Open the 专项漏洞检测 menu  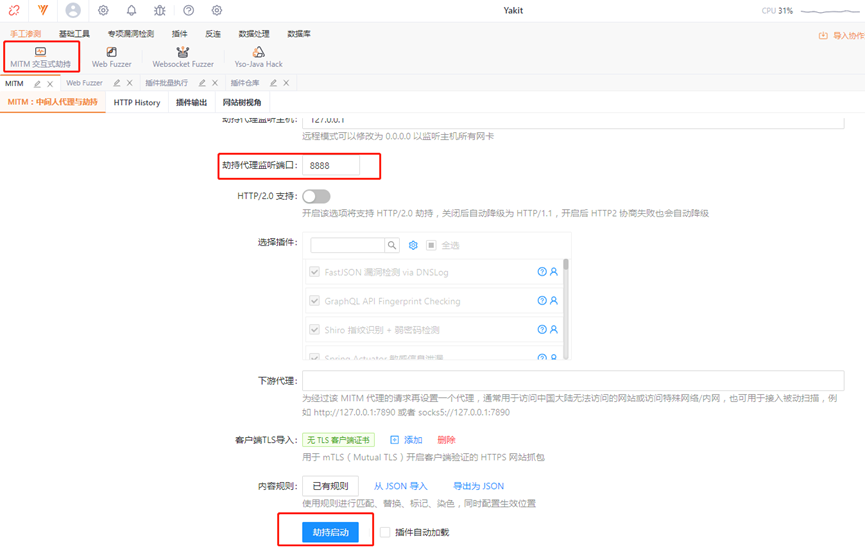[x=131, y=34]
